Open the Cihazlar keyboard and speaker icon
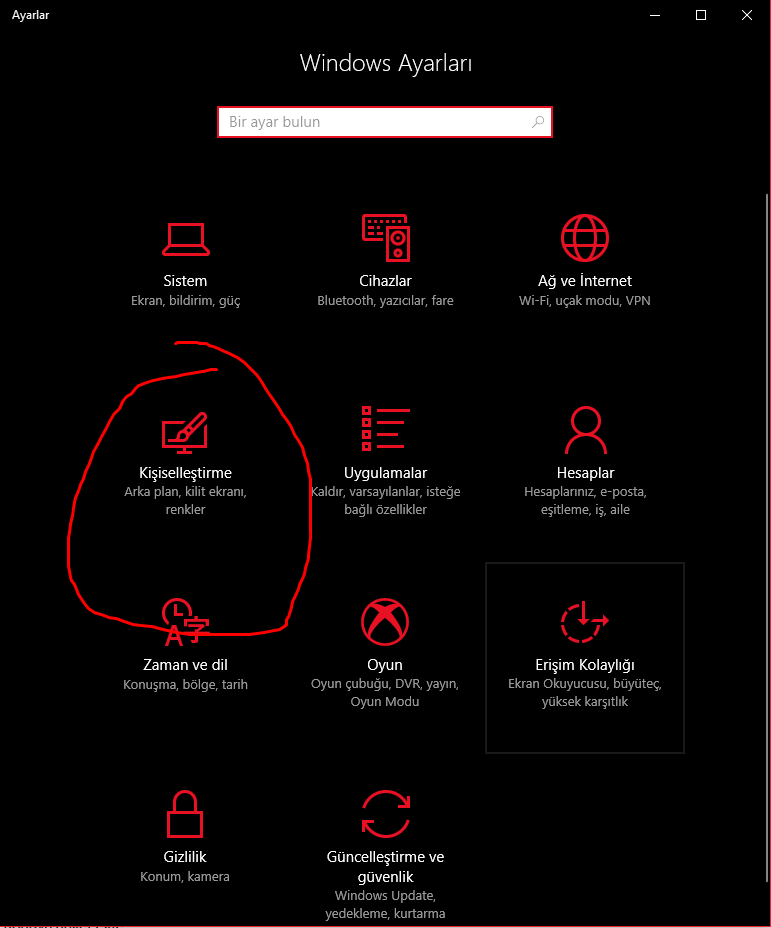This screenshot has height=928, width=771. point(386,238)
